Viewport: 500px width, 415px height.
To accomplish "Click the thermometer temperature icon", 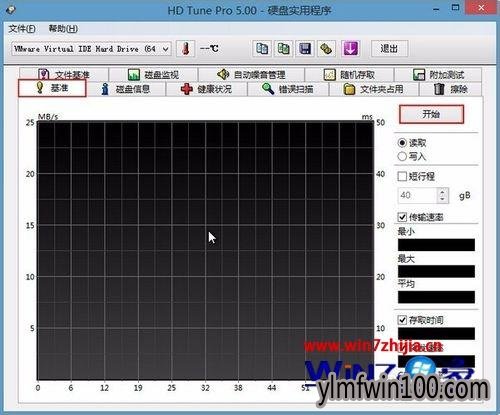I will (185, 49).
